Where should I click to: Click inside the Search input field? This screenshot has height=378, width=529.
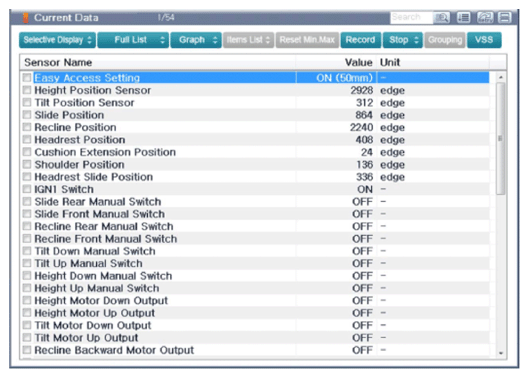pyautogui.click(x=412, y=17)
